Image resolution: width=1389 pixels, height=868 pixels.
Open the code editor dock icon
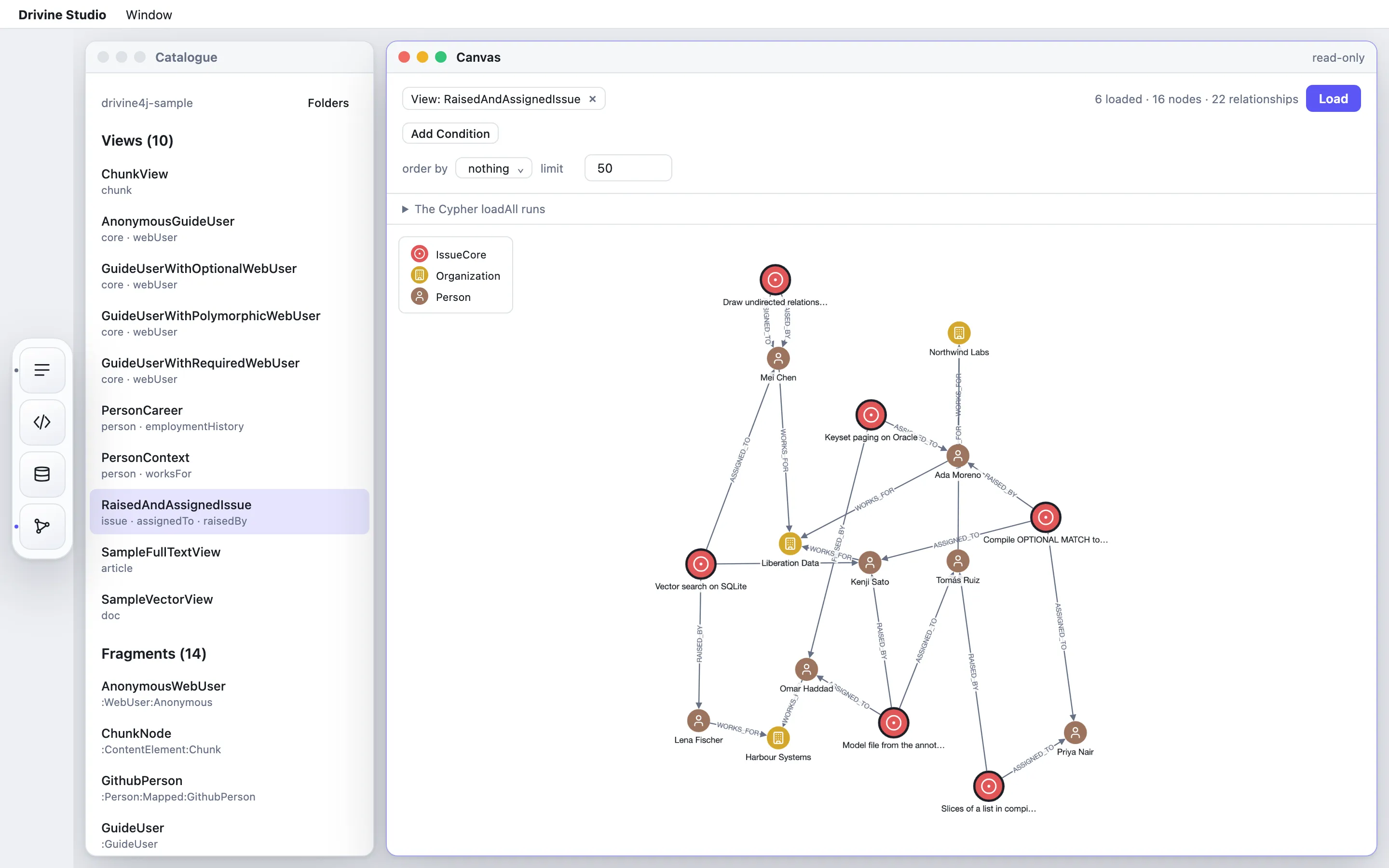click(x=42, y=422)
